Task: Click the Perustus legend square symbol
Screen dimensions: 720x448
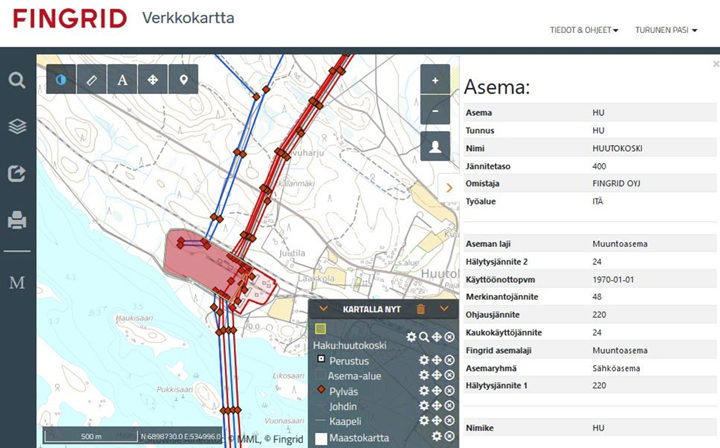Action: coord(321,358)
